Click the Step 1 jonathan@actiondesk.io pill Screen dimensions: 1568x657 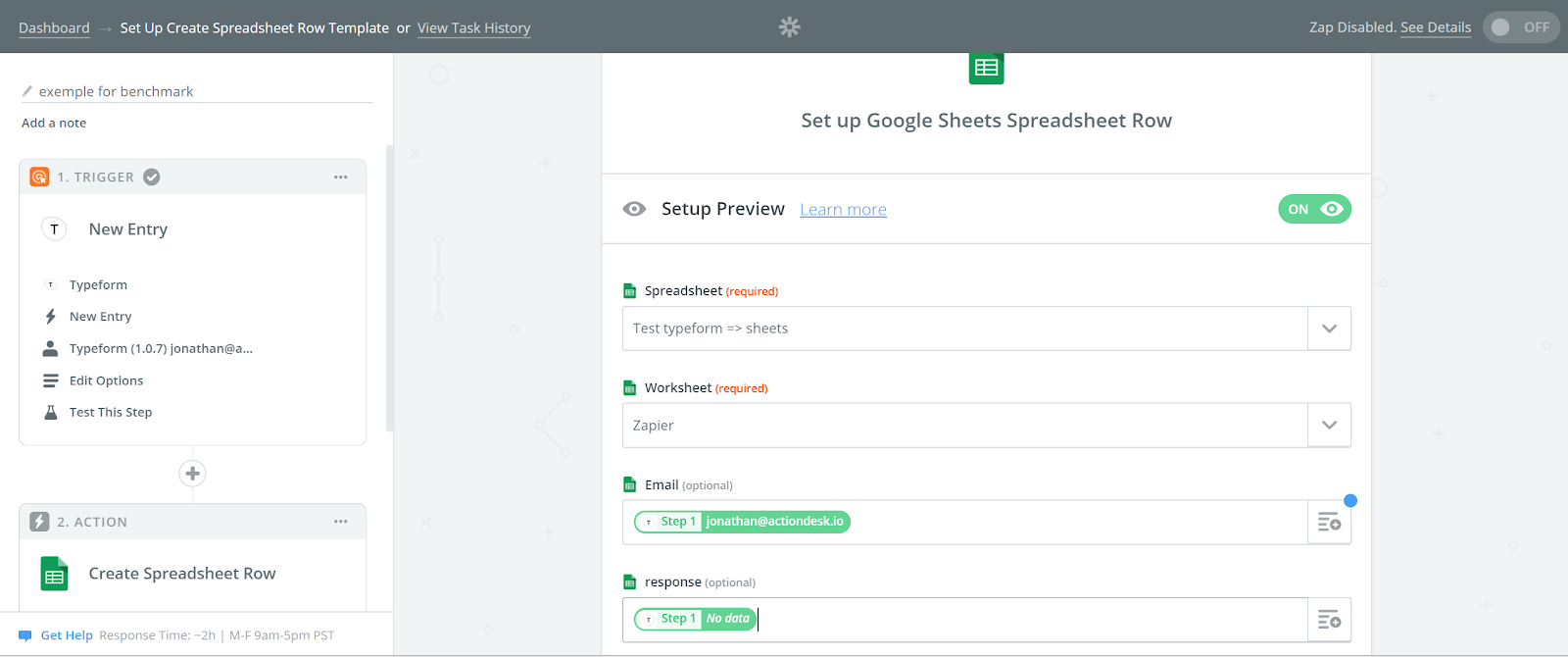coord(742,522)
